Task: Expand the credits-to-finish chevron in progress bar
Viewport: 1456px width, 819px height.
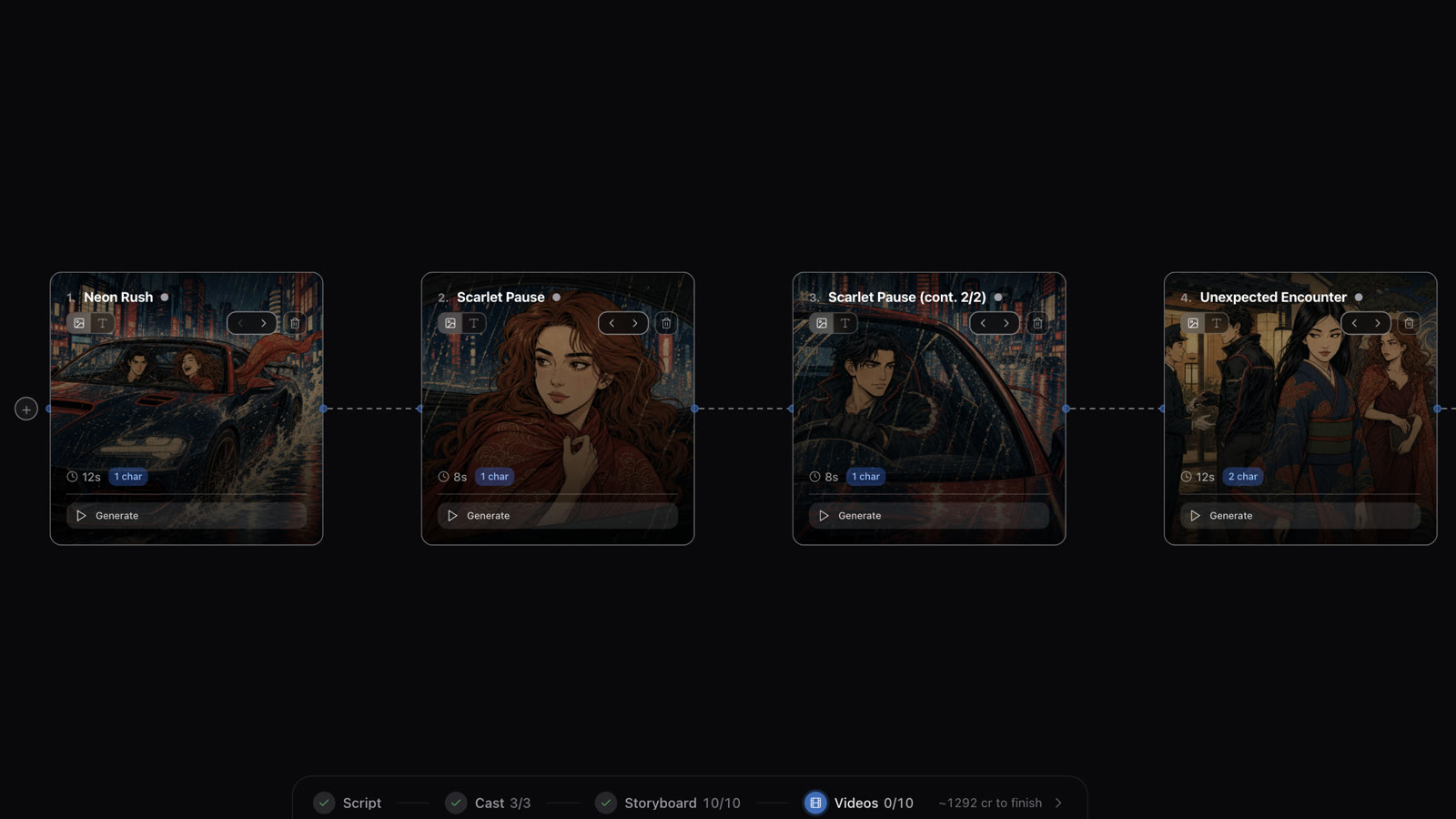Action: pyautogui.click(x=1058, y=803)
